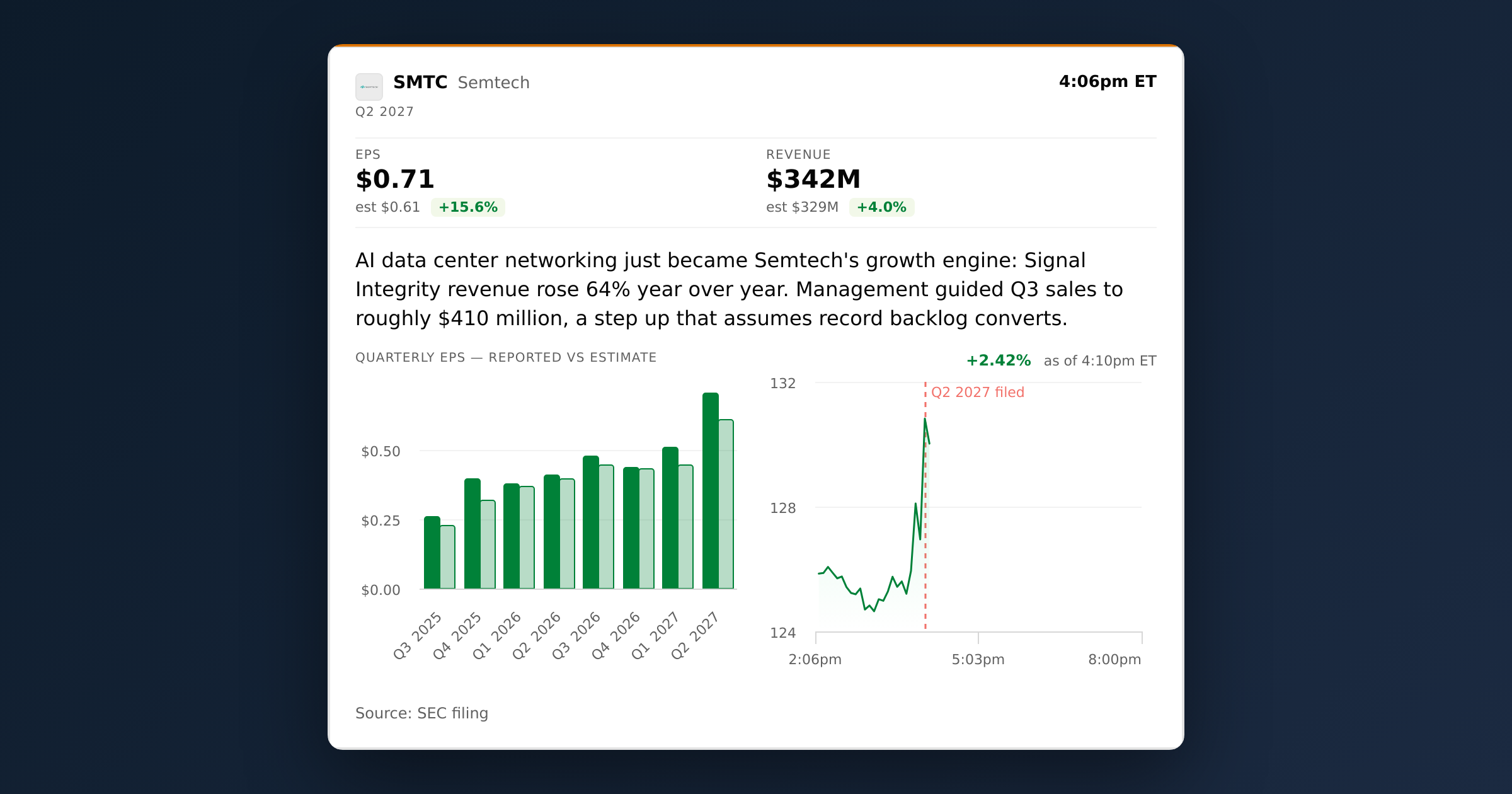1512x794 pixels.
Task: Click the Q1 2027 light estimate bar
Action: [686, 527]
